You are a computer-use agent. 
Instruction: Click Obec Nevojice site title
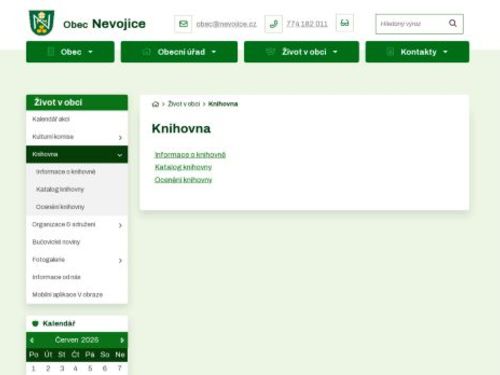pyautogui.click(x=104, y=24)
